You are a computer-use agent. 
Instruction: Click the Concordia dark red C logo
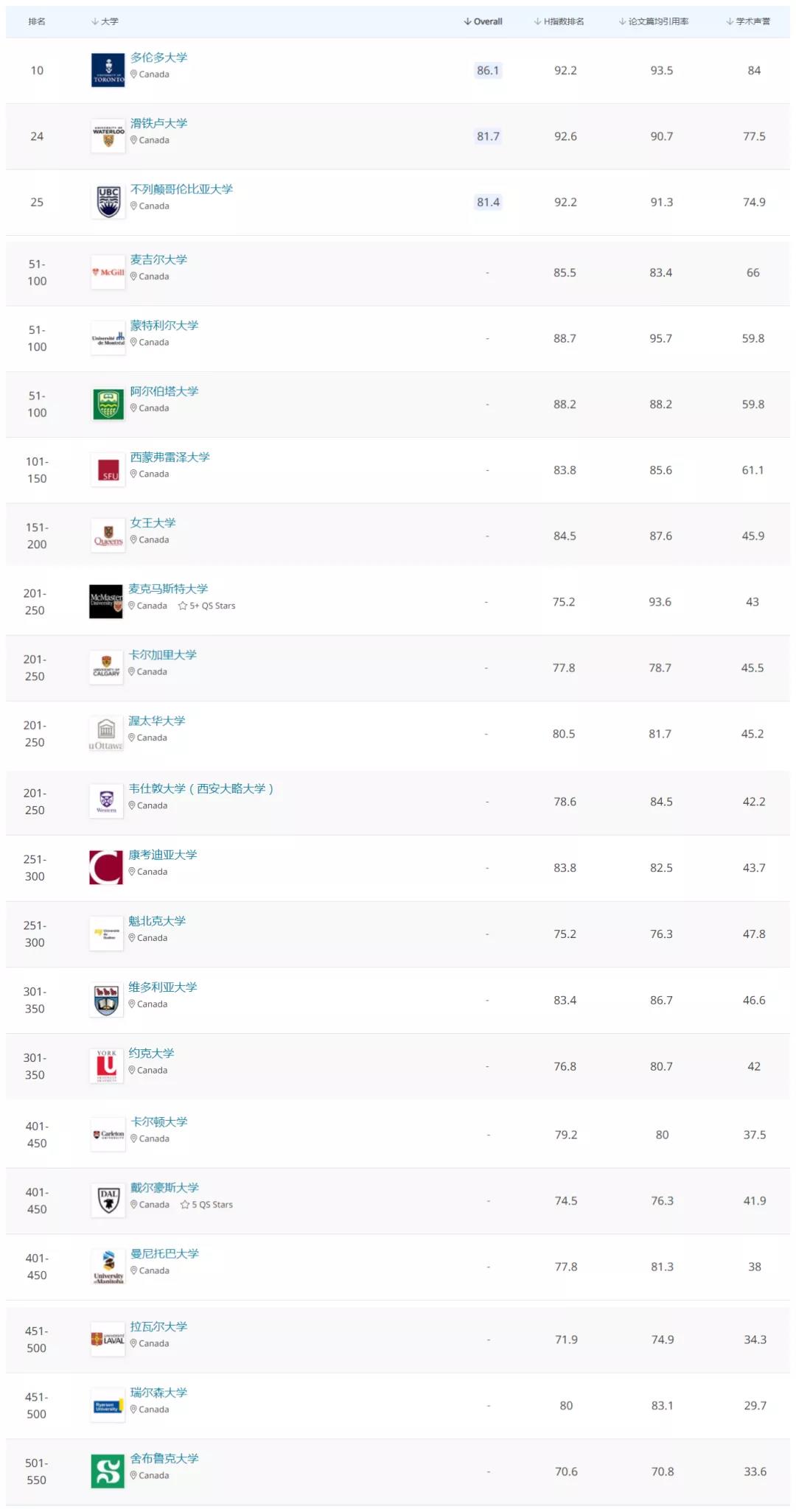(106, 867)
